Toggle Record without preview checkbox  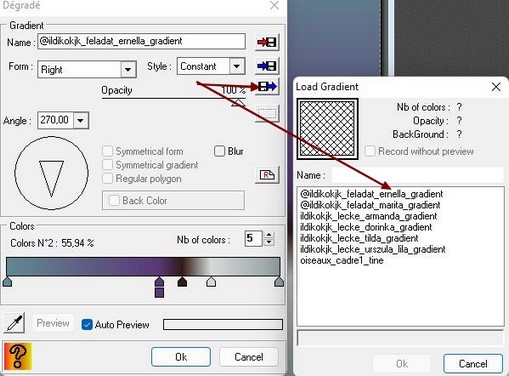(370, 151)
